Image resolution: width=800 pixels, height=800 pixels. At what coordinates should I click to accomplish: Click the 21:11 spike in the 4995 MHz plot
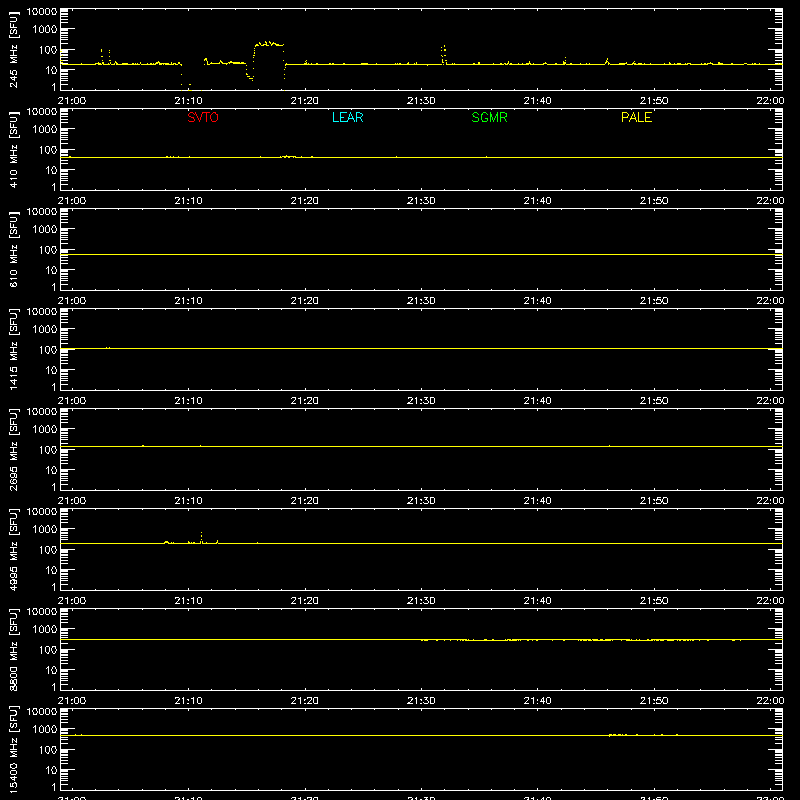[x=202, y=537]
